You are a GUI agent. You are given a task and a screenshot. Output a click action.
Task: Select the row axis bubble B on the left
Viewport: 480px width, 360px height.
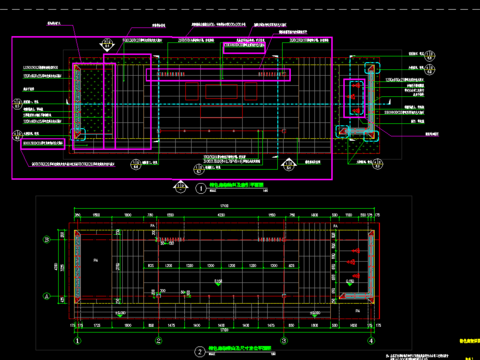(47, 239)
